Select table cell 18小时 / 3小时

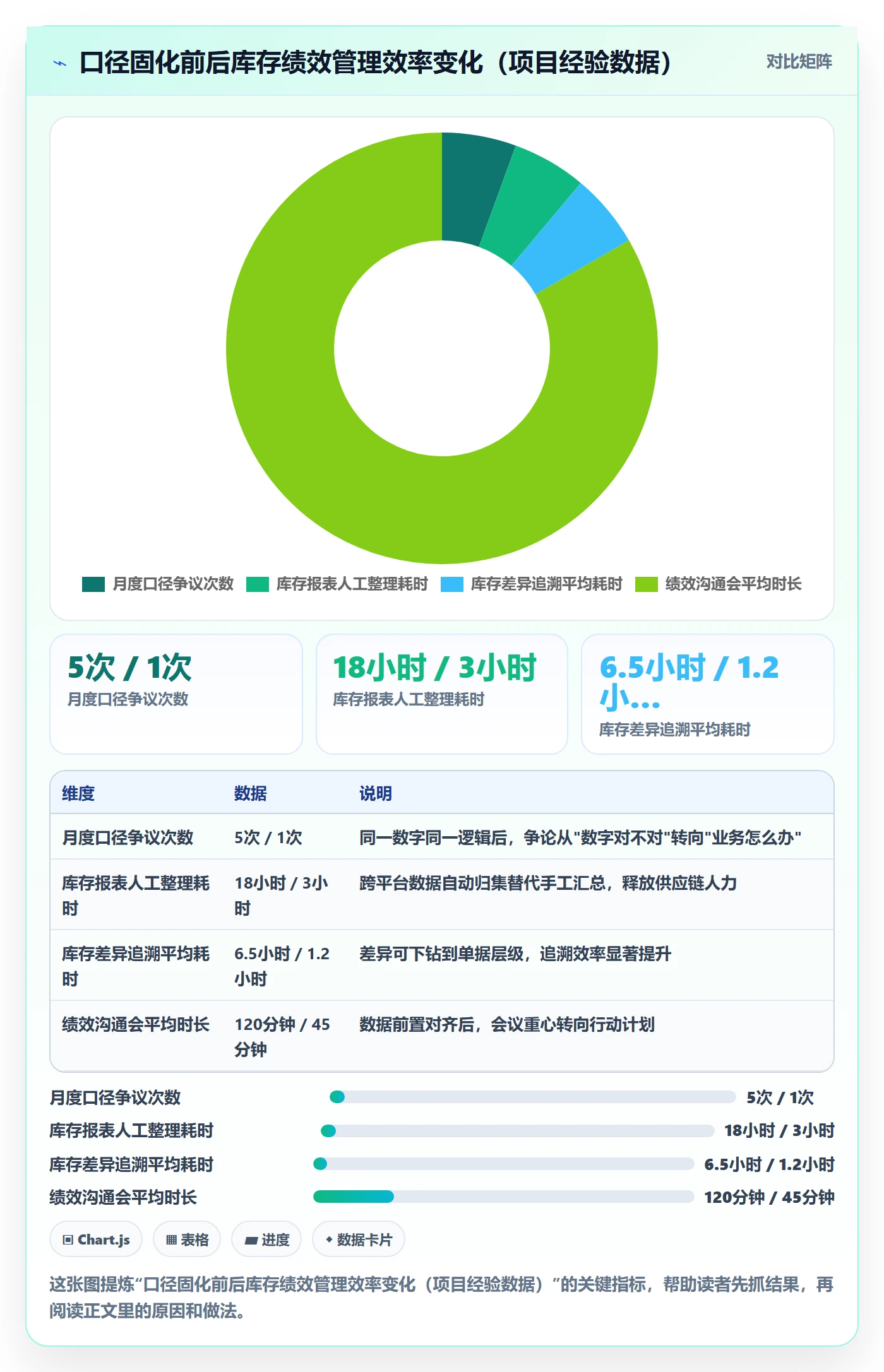click(x=282, y=896)
